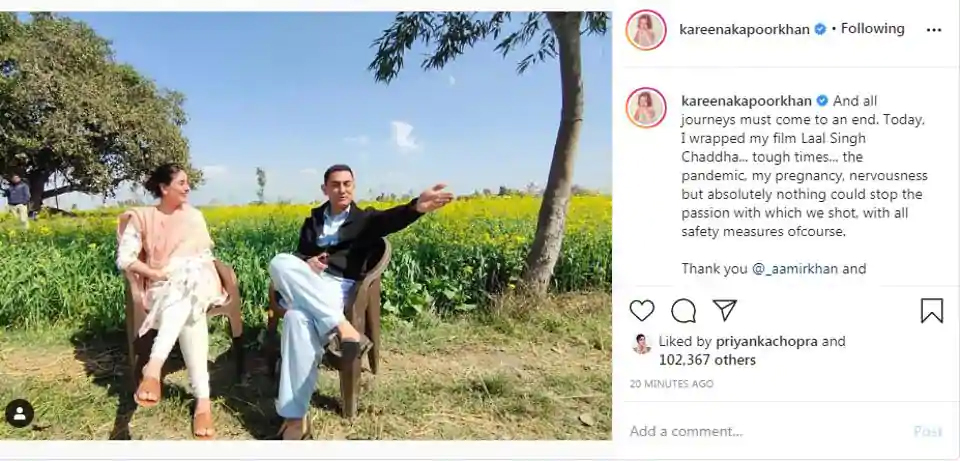Viewport: 960px width, 461px height.
Task: Open the three-dot more options menu
Action: click(934, 30)
